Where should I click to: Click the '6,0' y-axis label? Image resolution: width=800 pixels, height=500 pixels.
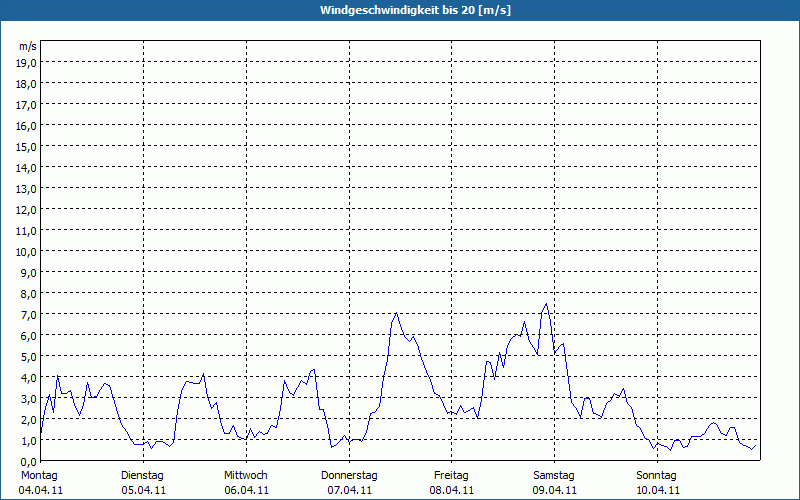coord(29,336)
